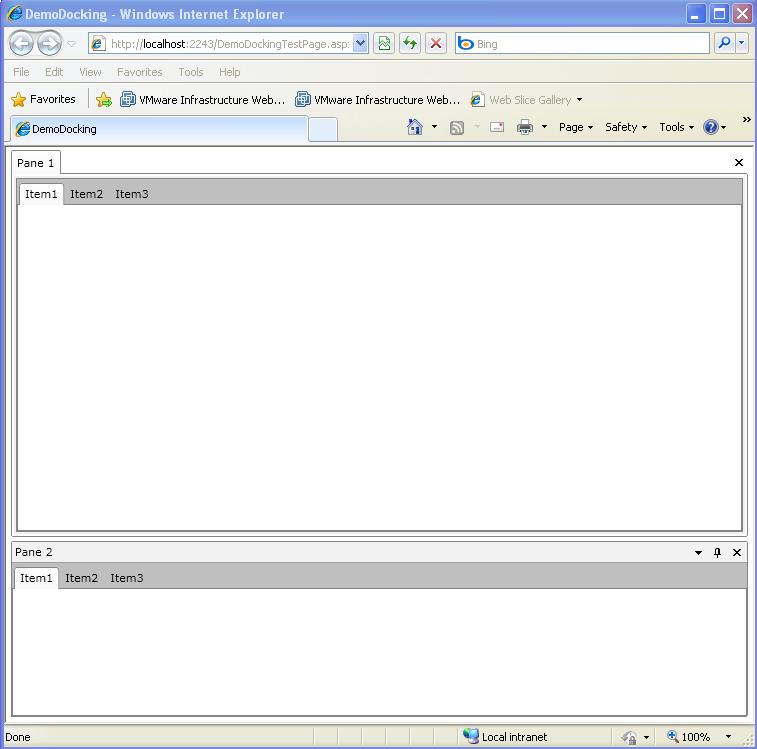Click the Home house icon

pos(415,127)
